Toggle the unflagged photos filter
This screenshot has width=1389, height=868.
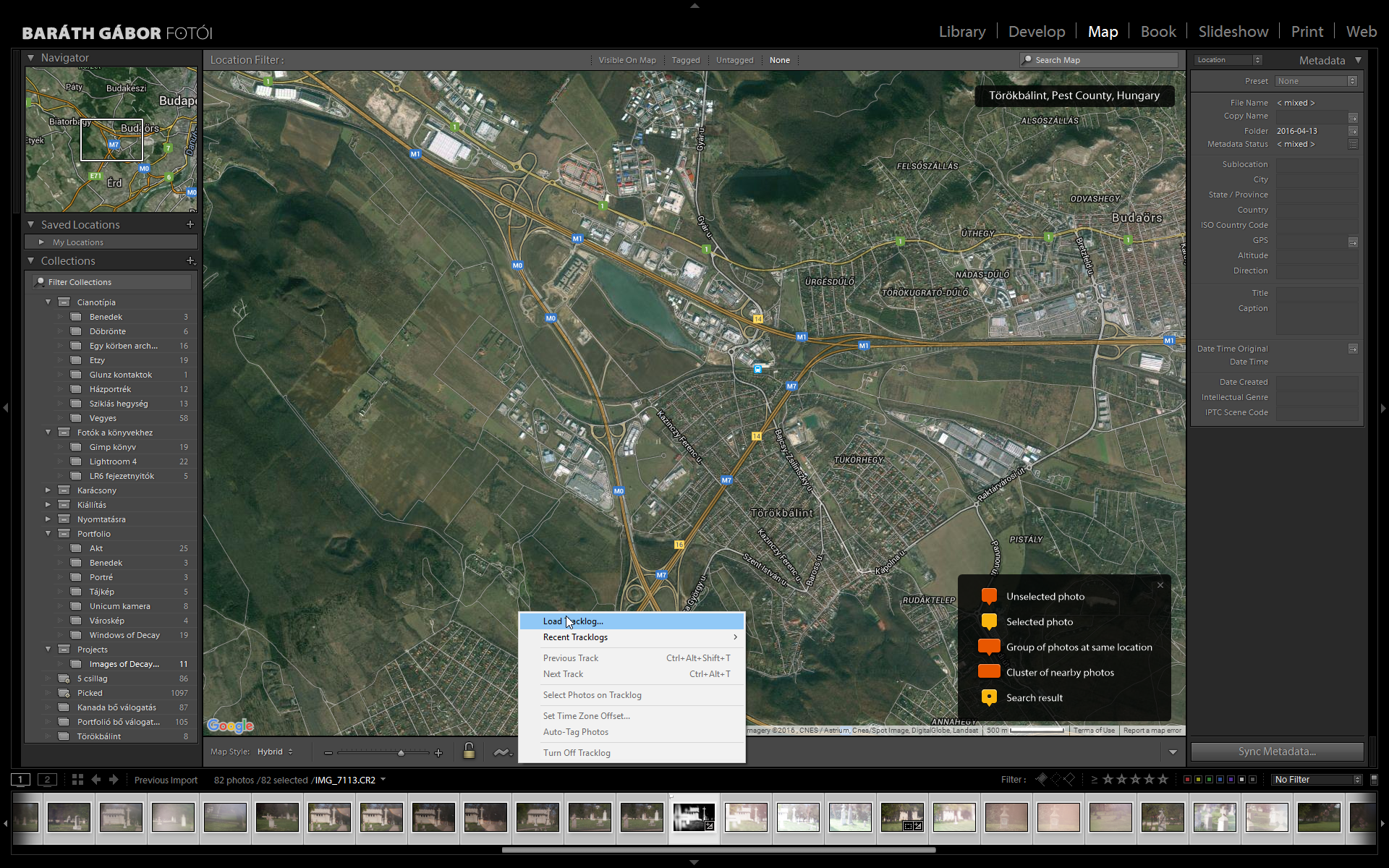click(1055, 779)
